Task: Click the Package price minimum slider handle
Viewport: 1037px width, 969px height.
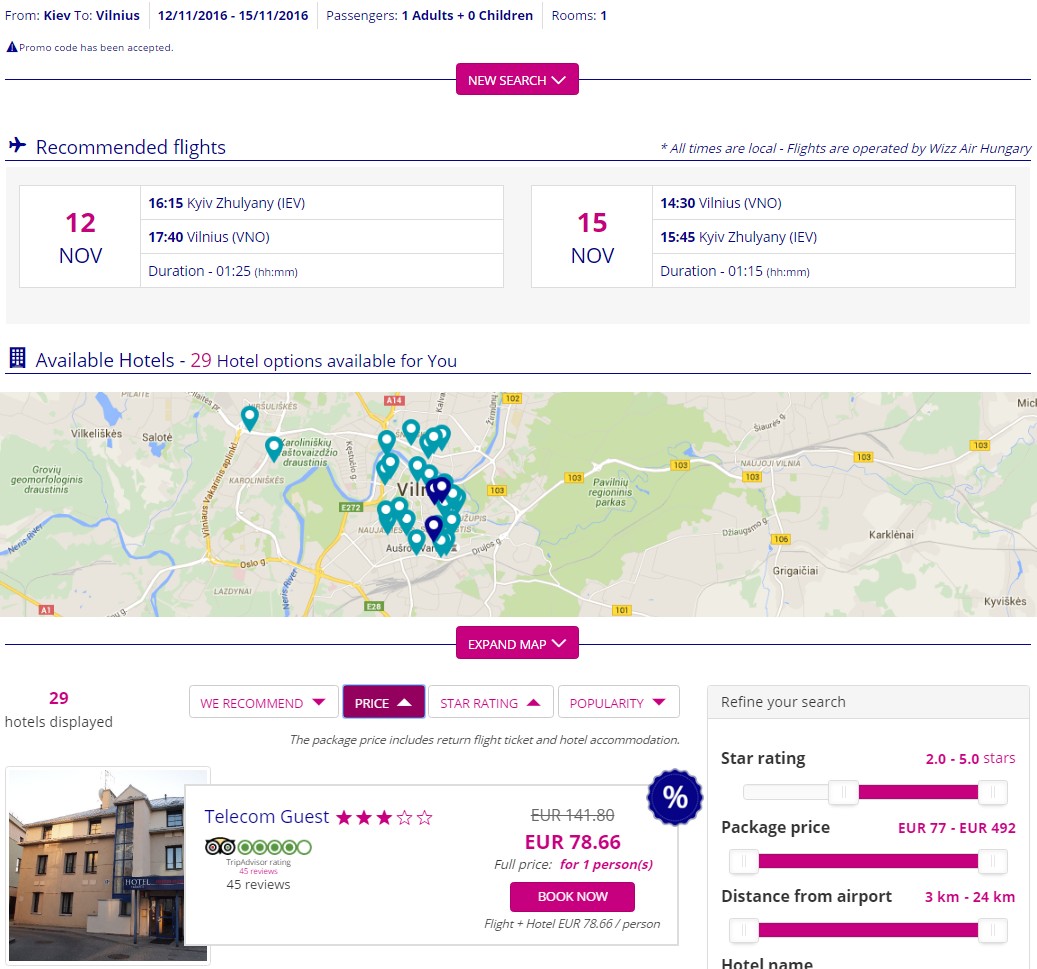Action: click(744, 861)
